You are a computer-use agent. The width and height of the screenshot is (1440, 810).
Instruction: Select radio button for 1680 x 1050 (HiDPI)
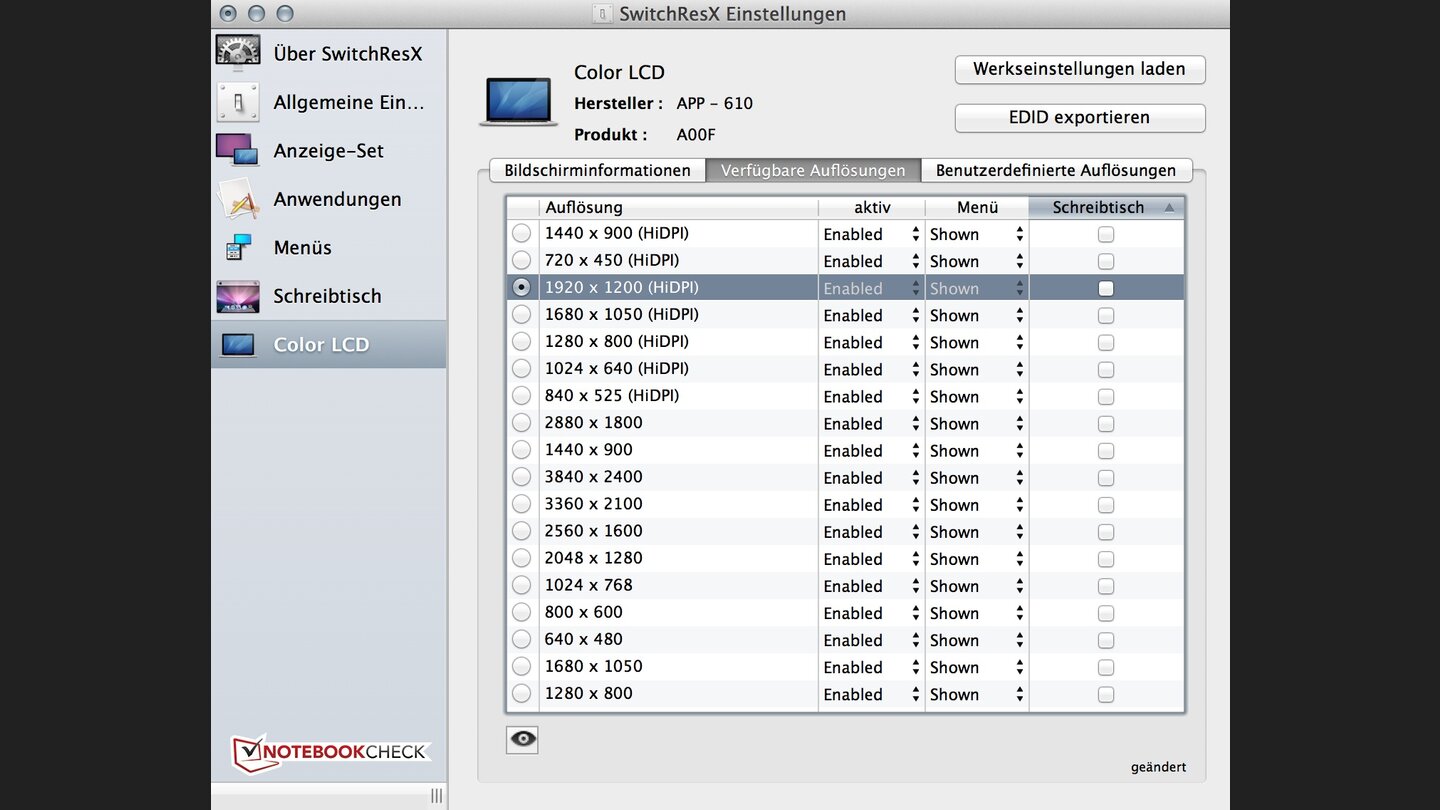521,314
